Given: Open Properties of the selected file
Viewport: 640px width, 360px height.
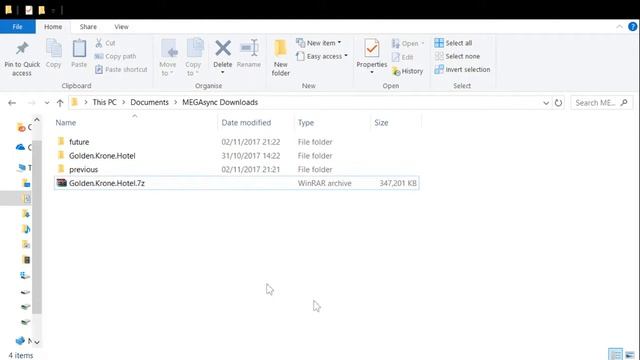Looking at the screenshot, I should point(371,53).
